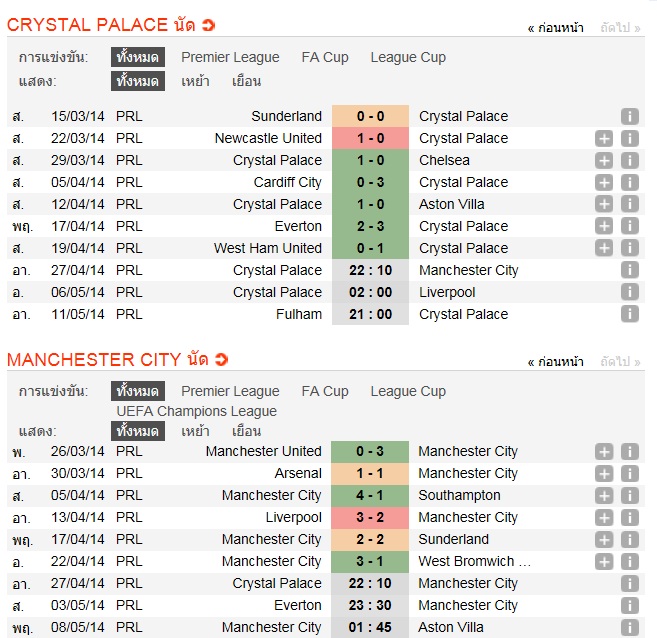657x638 pixels.
Task: Choose UEFA Champions League filter
Action: click(x=196, y=411)
